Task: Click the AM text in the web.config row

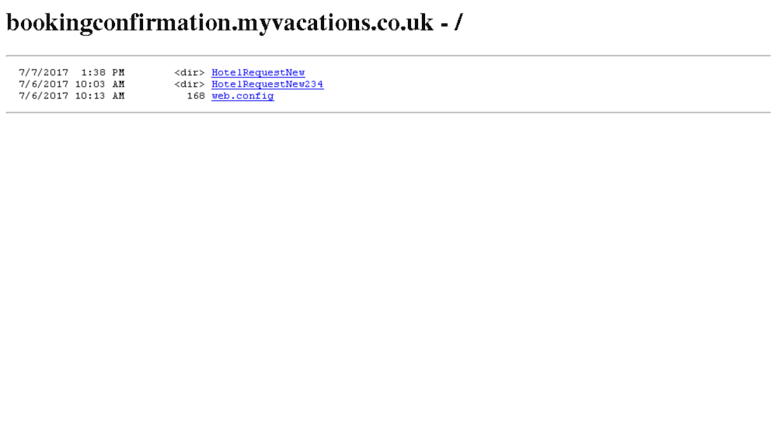Action: coord(118,96)
